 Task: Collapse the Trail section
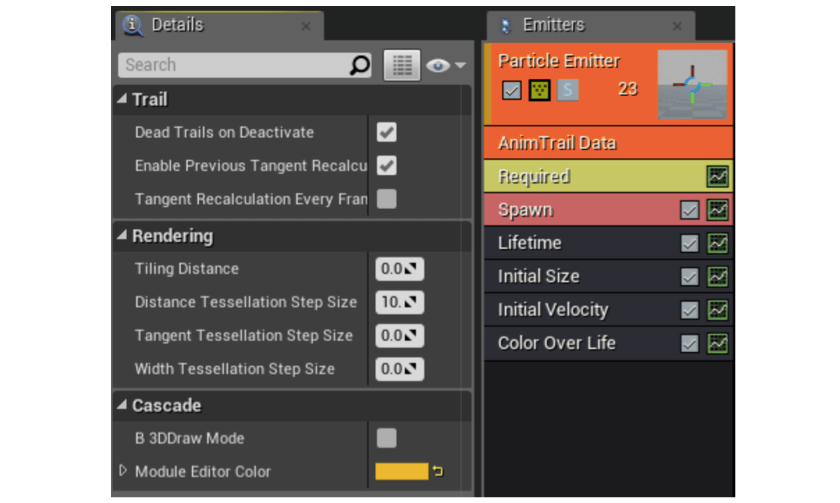123,99
